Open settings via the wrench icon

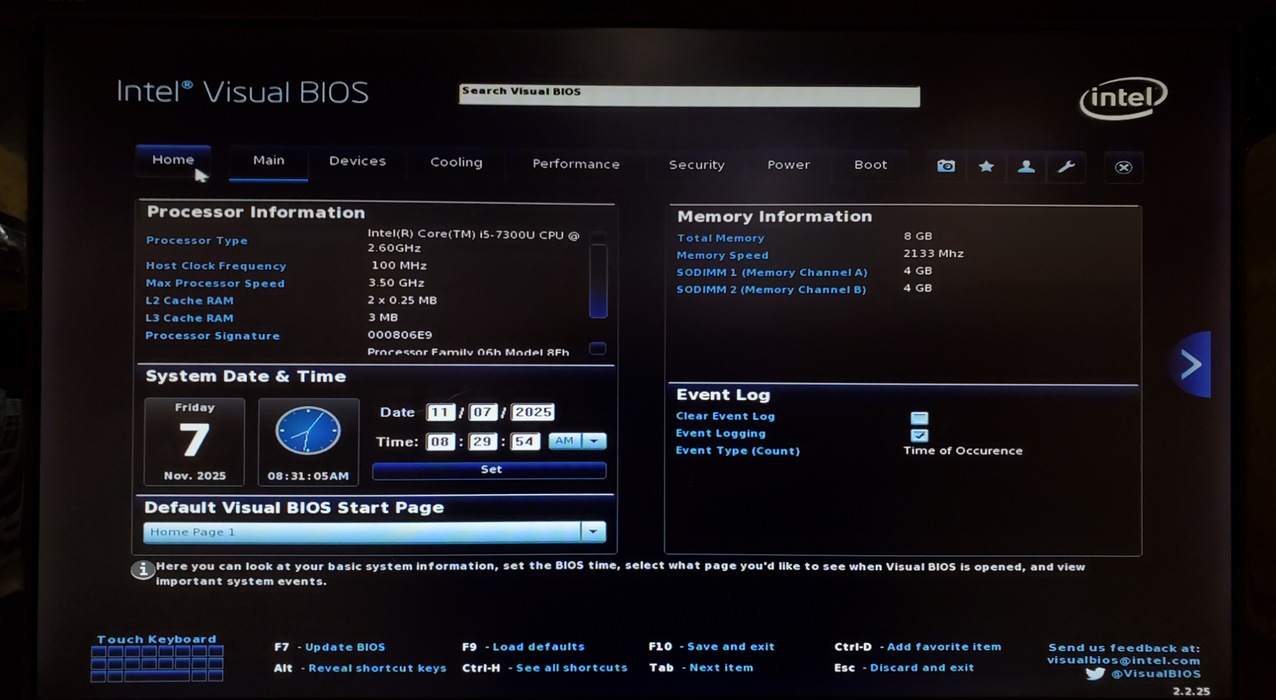(x=1066, y=166)
